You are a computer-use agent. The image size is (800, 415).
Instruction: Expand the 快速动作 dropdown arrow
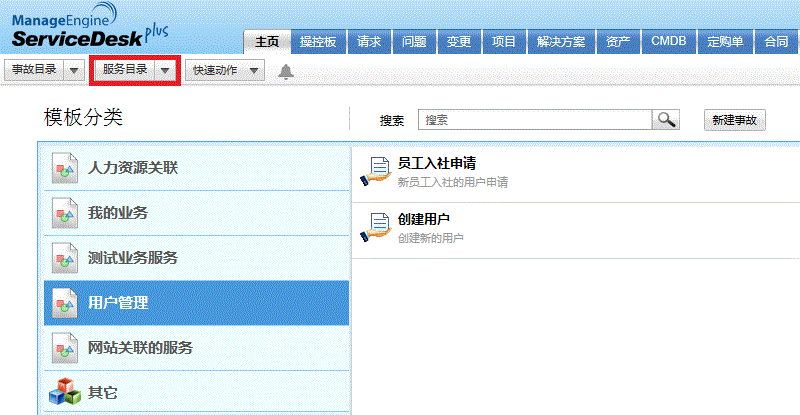click(254, 70)
